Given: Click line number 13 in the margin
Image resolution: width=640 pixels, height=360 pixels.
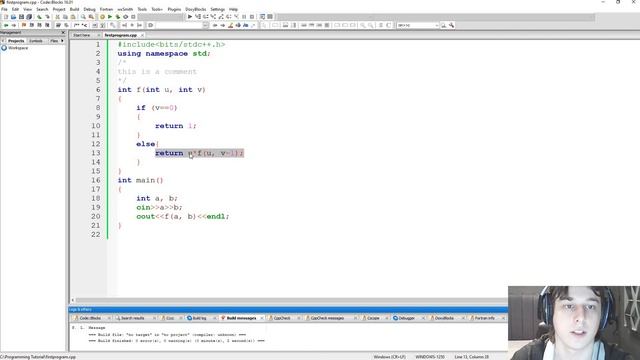Looking at the screenshot, I should pyautogui.click(x=96, y=153).
